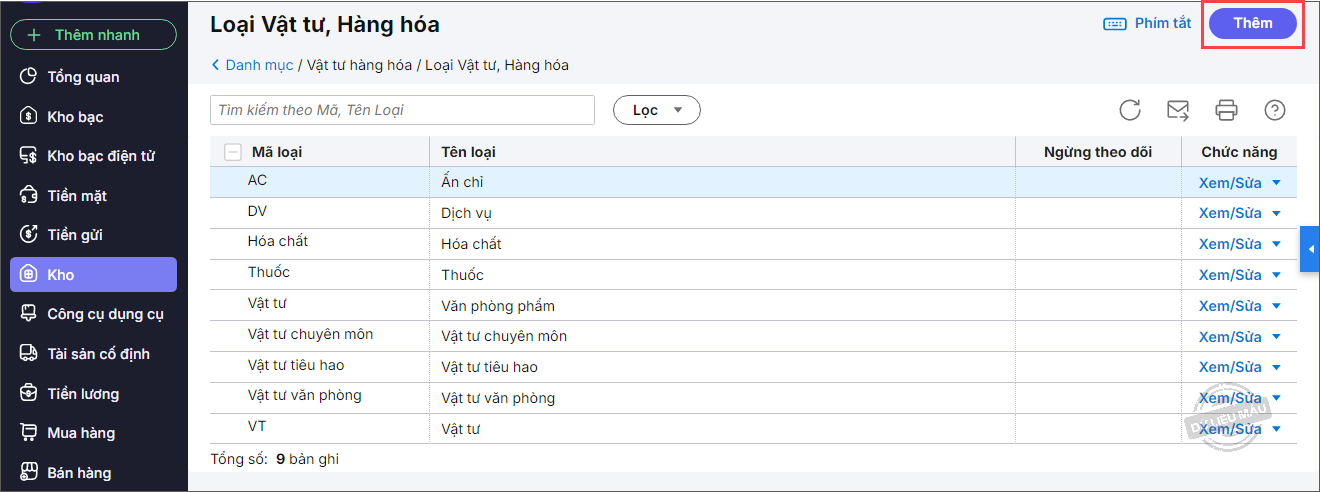Click the keyboard icon beside Phím tắt

[1114, 24]
